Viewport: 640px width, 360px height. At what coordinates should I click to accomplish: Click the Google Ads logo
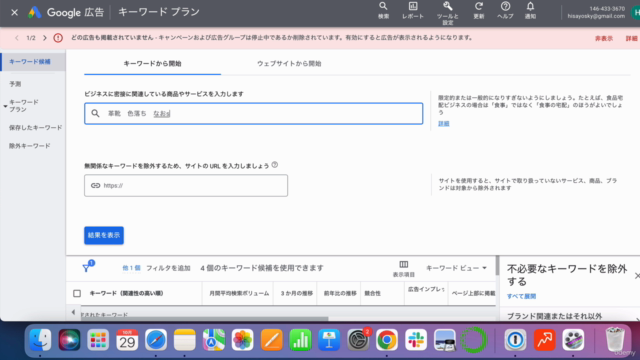pos(35,13)
